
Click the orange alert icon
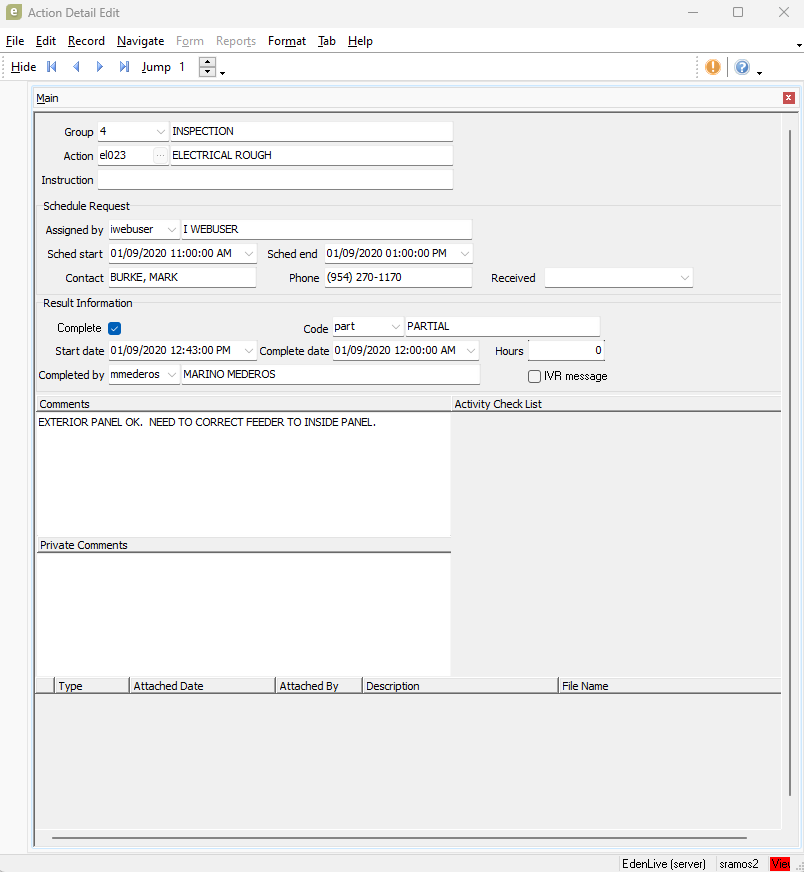[712, 67]
